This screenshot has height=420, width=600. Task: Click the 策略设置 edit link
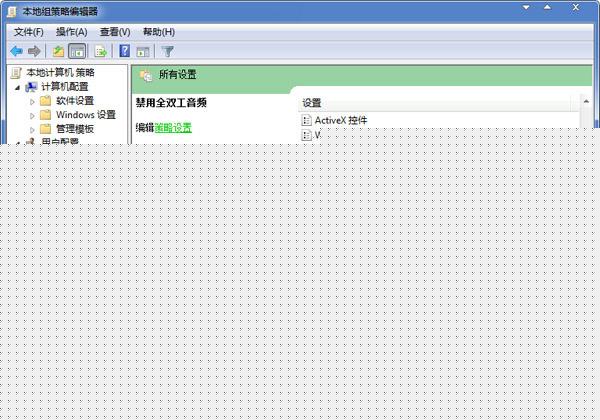click(173, 128)
